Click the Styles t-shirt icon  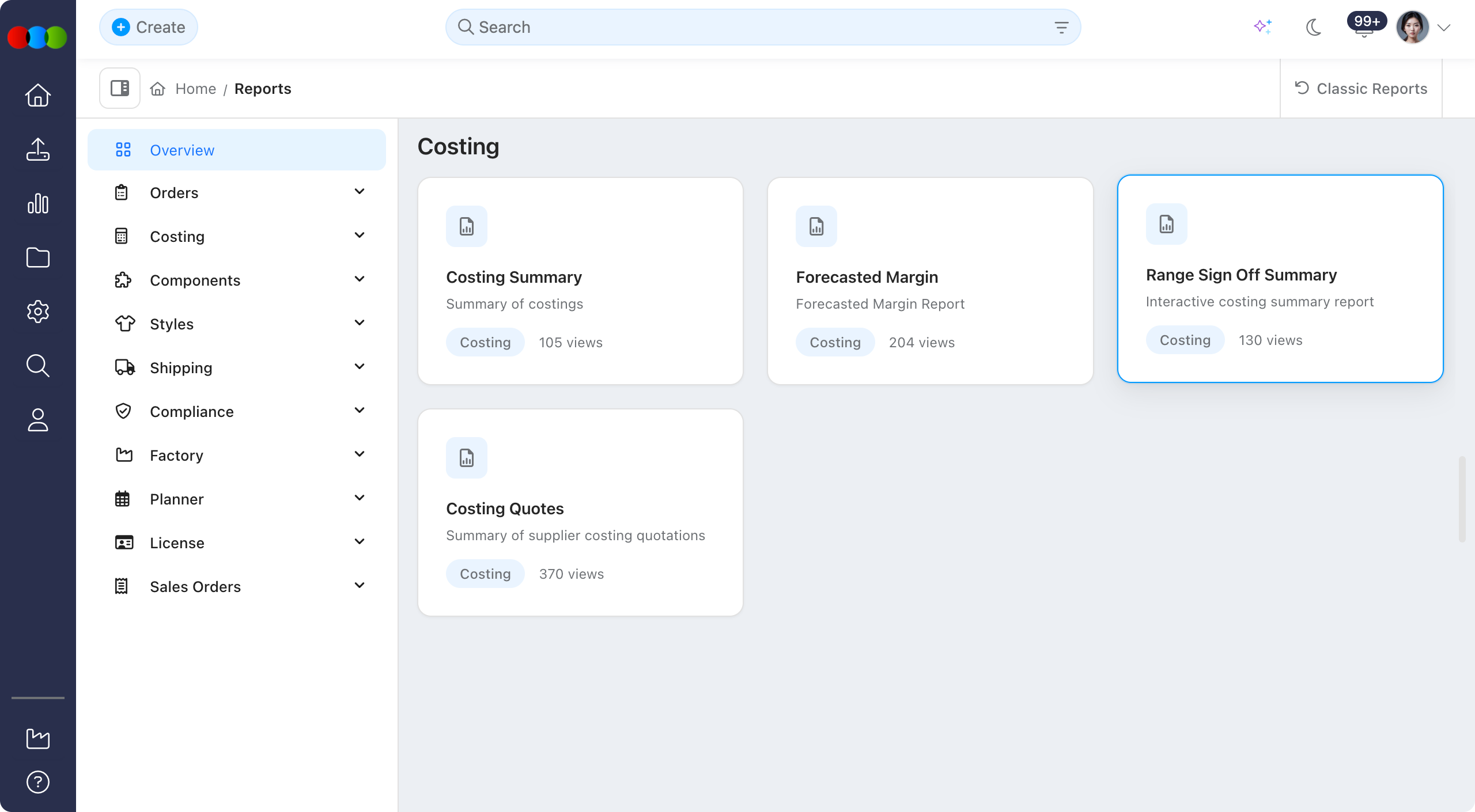[125, 324]
